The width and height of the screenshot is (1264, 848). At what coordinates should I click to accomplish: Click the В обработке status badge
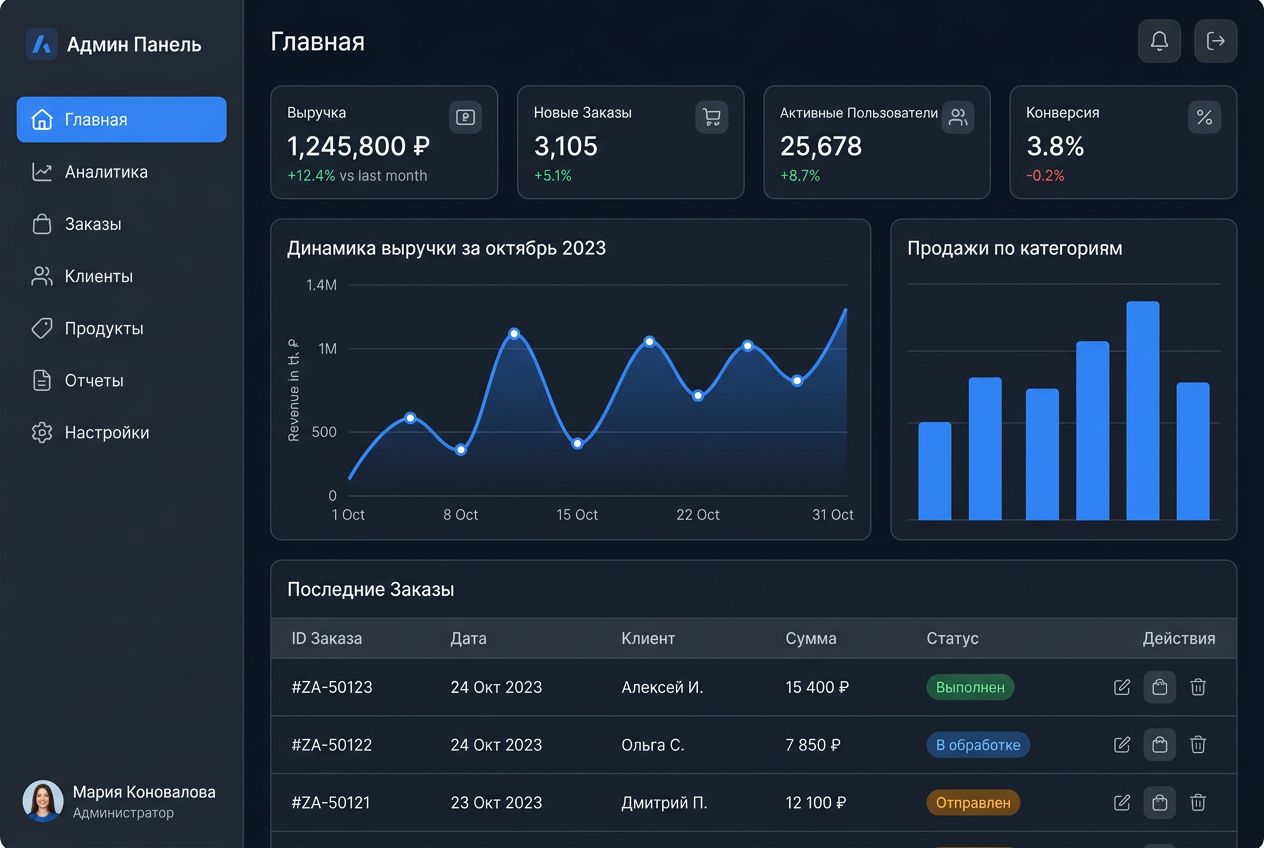coord(978,745)
